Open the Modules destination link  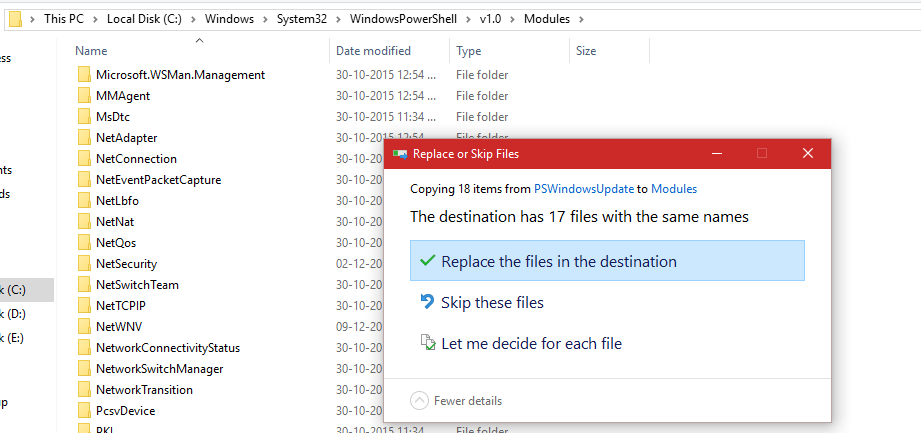(x=674, y=188)
